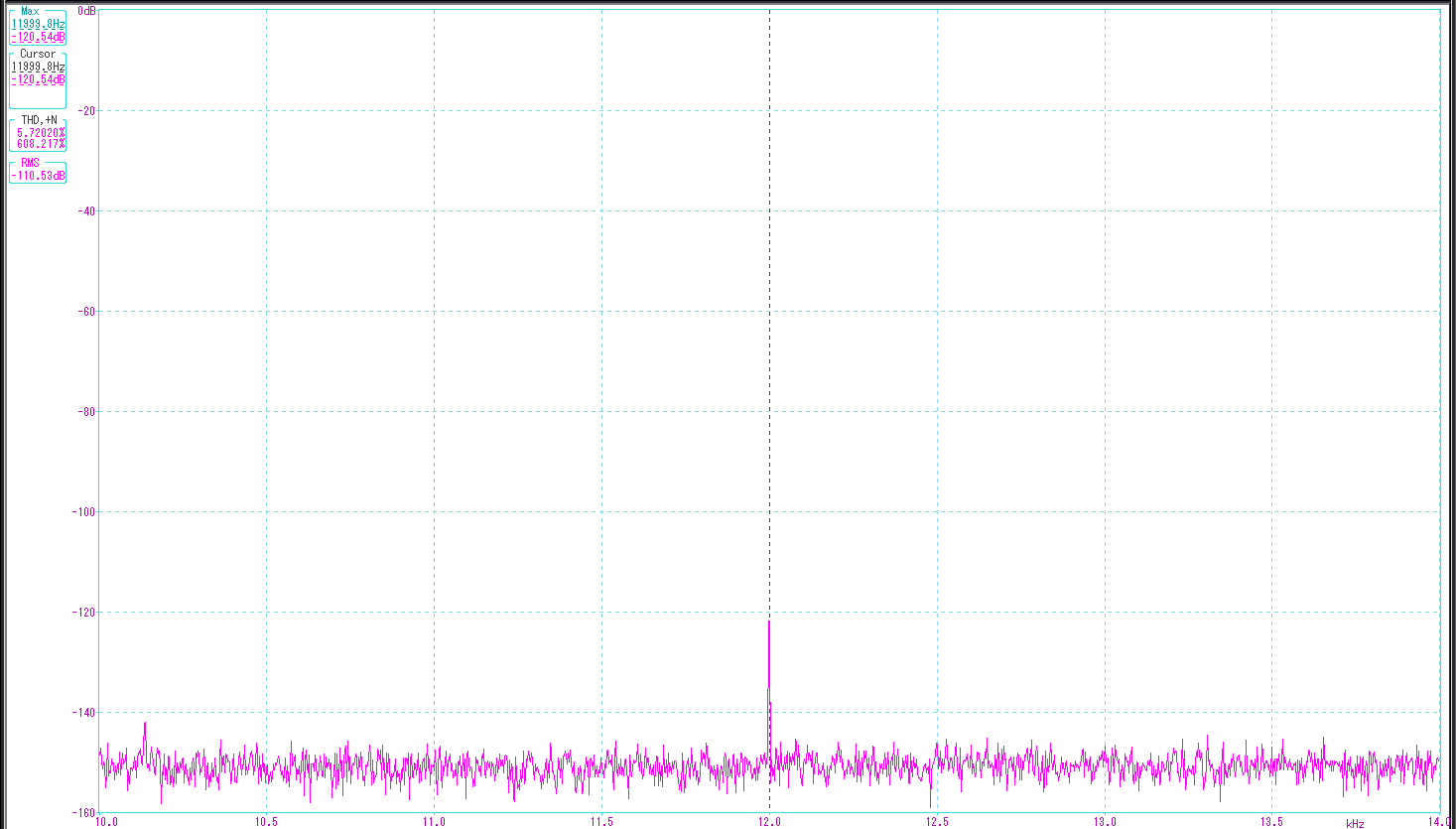This screenshot has height=829, width=1456.
Task: Click the -60 dB axis label
Action: 87,312
